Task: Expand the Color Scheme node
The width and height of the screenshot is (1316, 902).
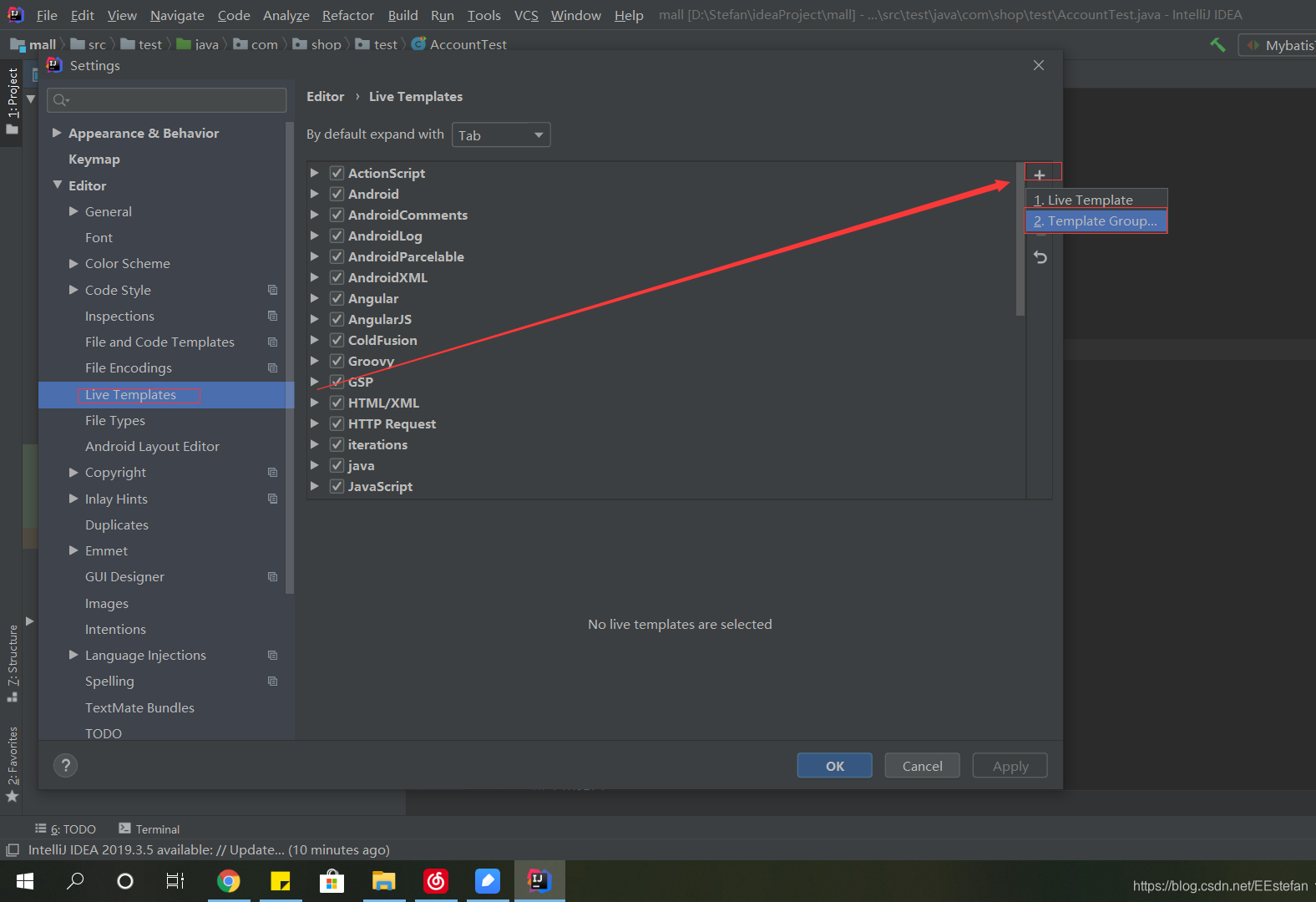Action: [73, 263]
